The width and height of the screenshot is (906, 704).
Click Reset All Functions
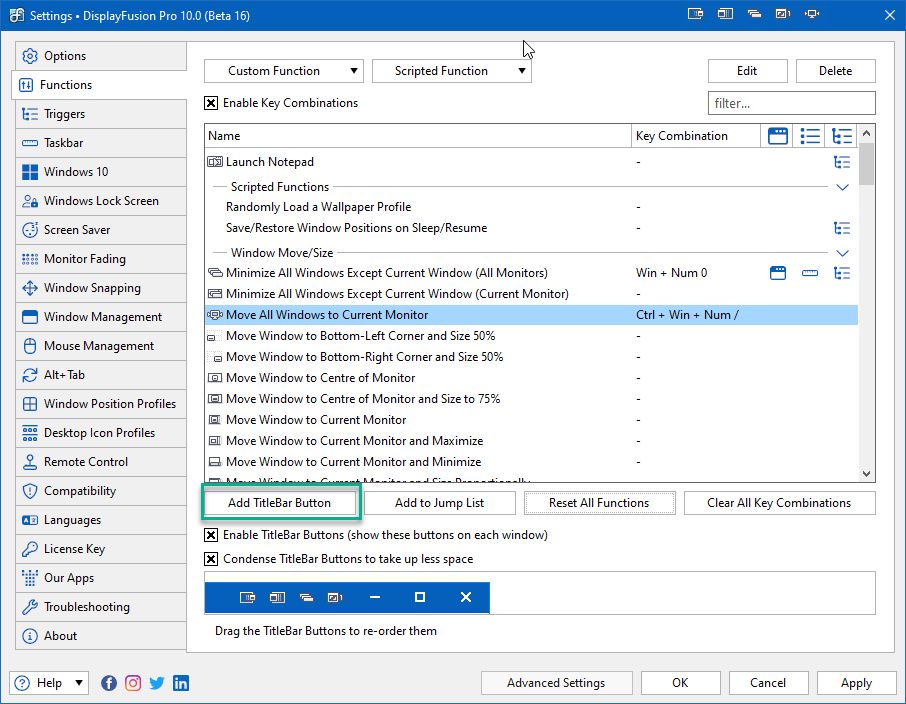pos(599,503)
